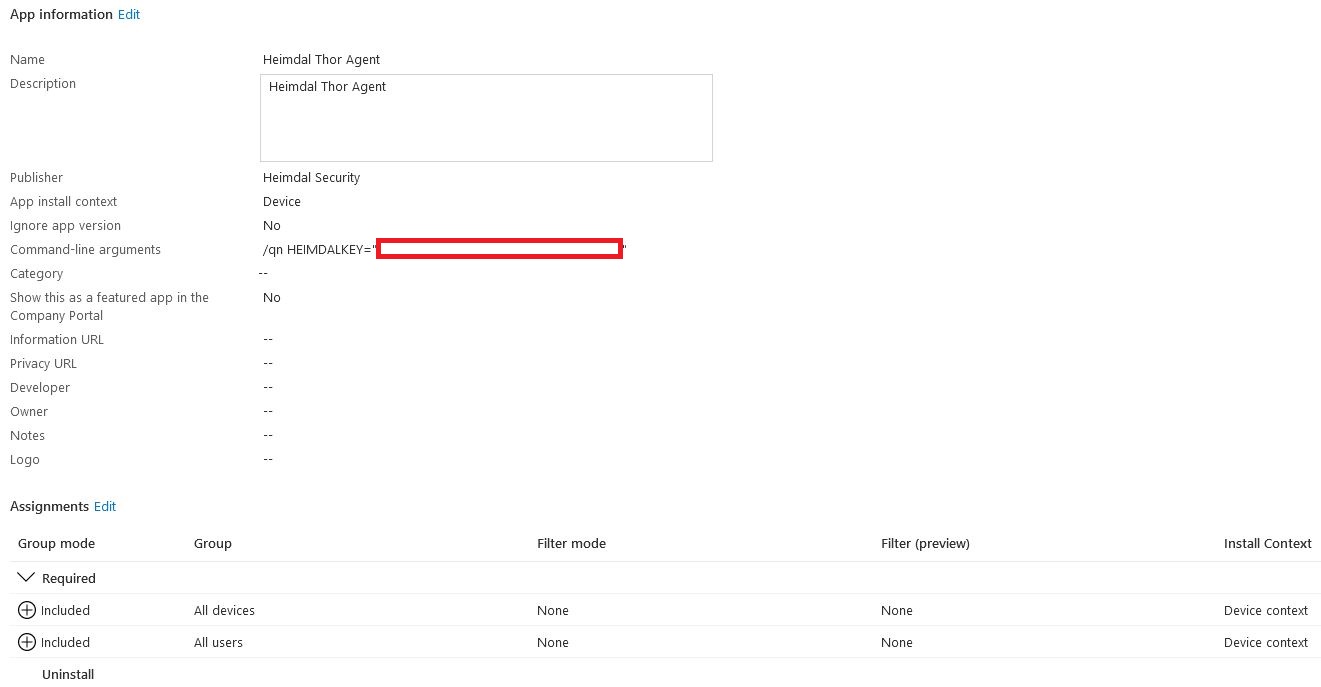This screenshot has height=687, width=1321.
Task: Expand the Uninstall assignments section
Action: (x=67, y=674)
